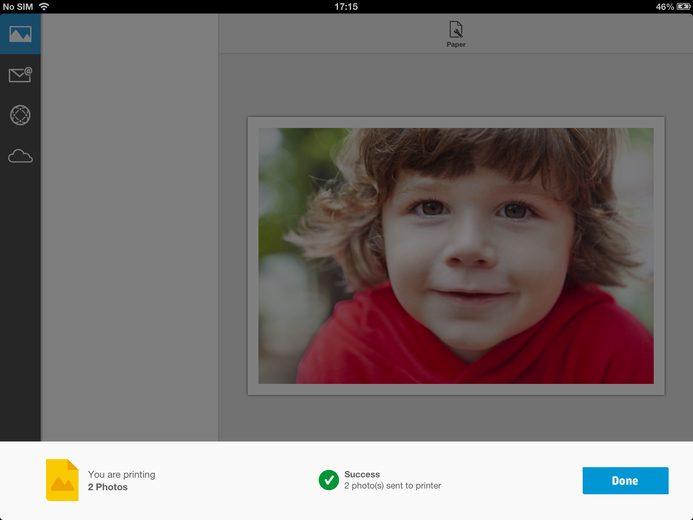This screenshot has width=693, height=520.
Task: Tap the "No SIM" carrier text
Action: click(x=18, y=7)
